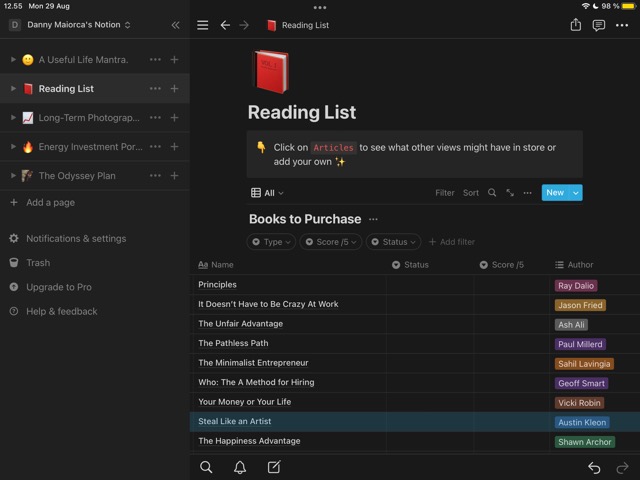The height and width of the screenshot is (480, 640).
Task: Collapse the sidebar with double chevron icon
Action: click(176, 25)
